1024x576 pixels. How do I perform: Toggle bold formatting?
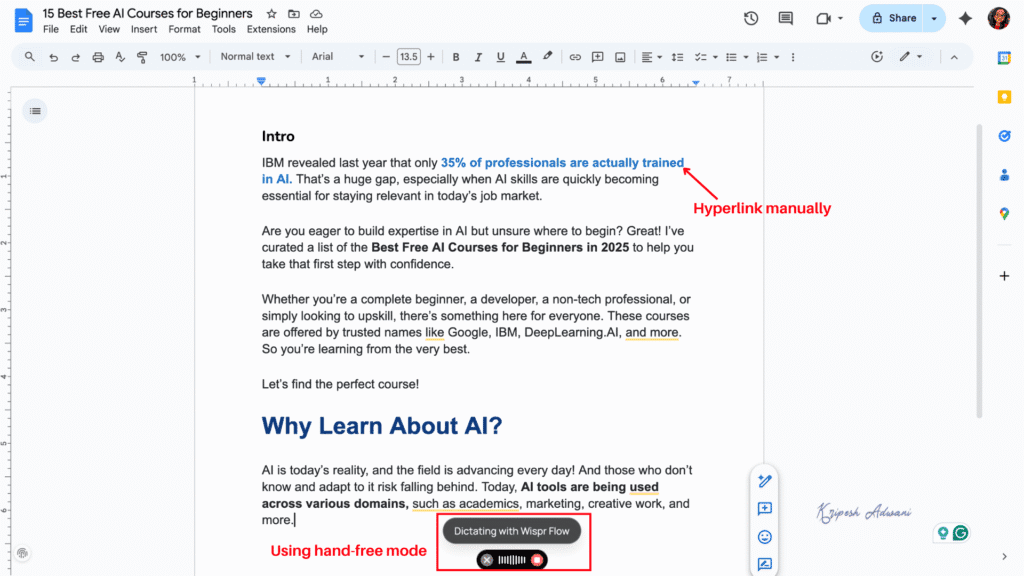point(456,57)
